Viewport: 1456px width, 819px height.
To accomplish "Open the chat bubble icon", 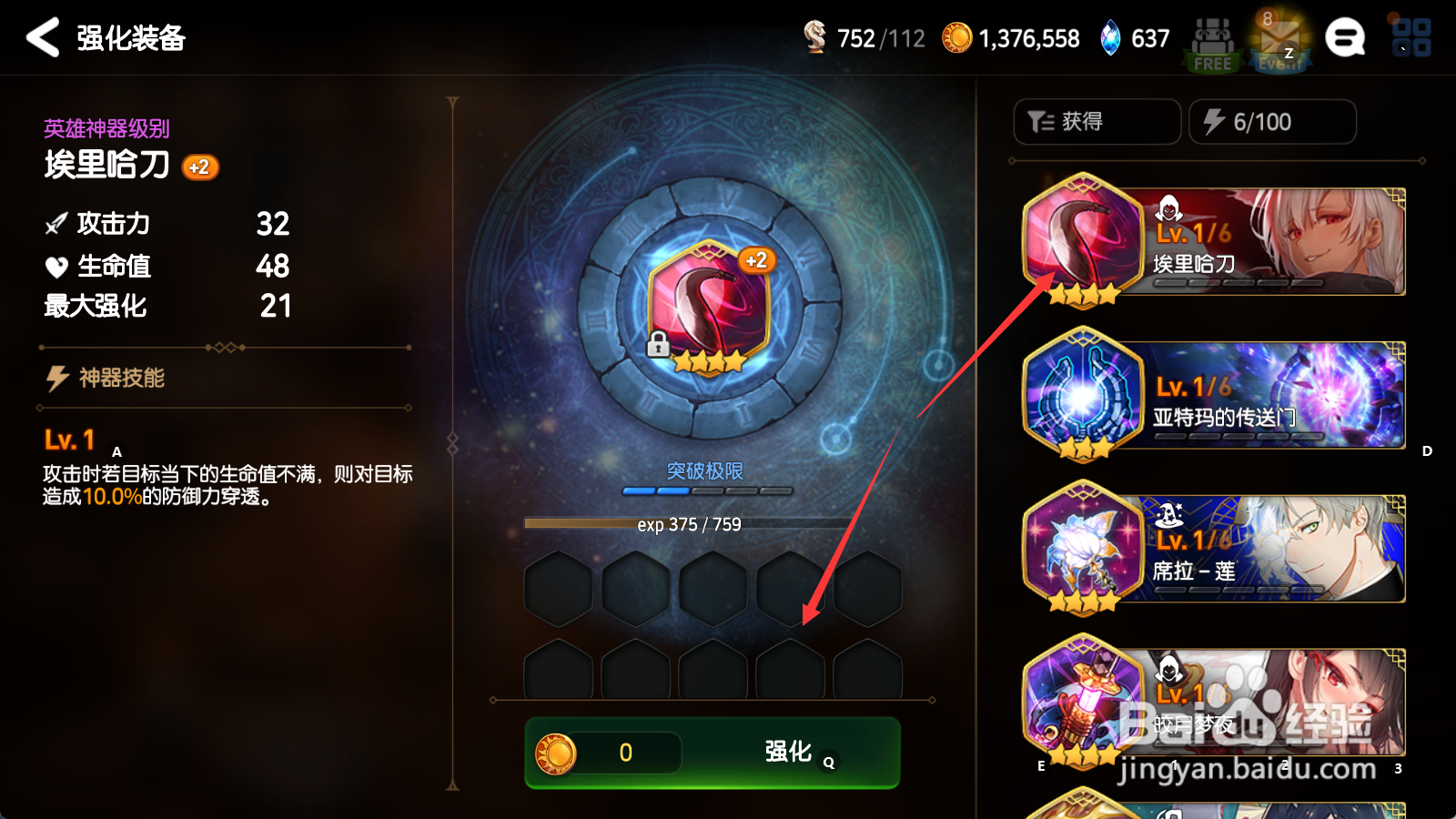I will [1345, 38].
